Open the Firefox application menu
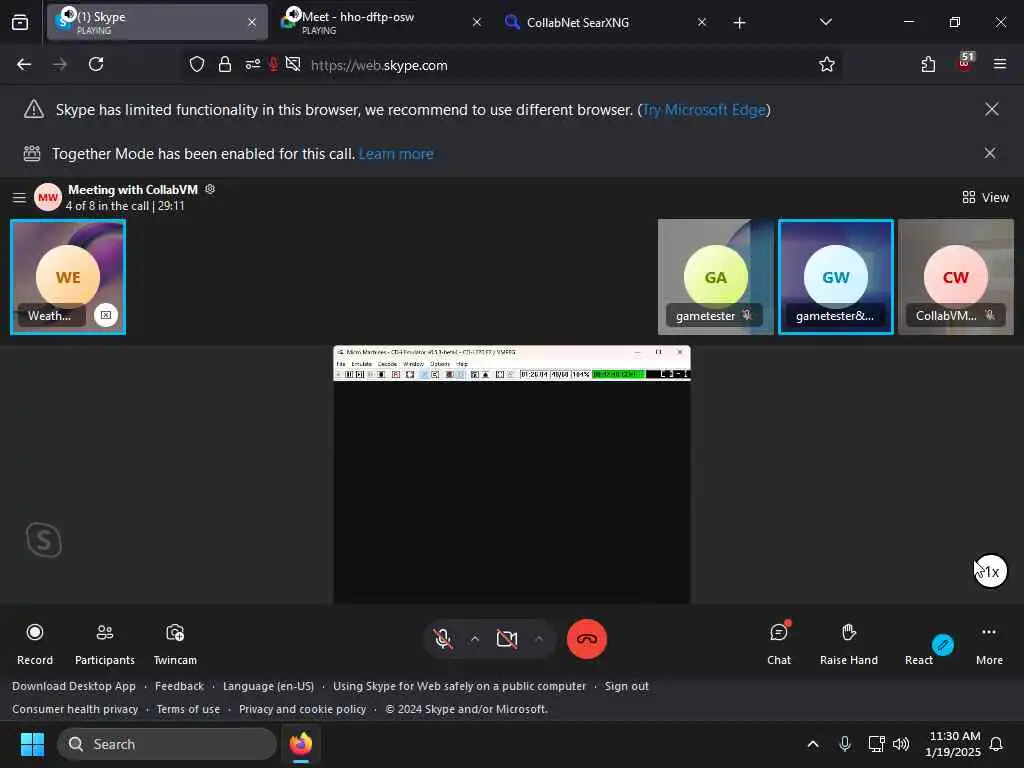 click(x=999, y=64)
